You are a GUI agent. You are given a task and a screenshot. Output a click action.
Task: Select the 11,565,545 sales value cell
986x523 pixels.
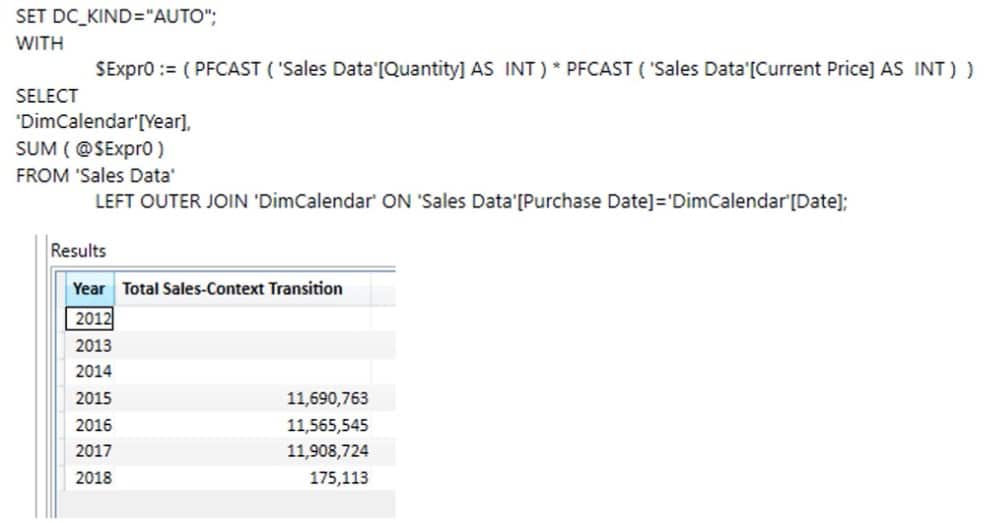tap(242, 425)
